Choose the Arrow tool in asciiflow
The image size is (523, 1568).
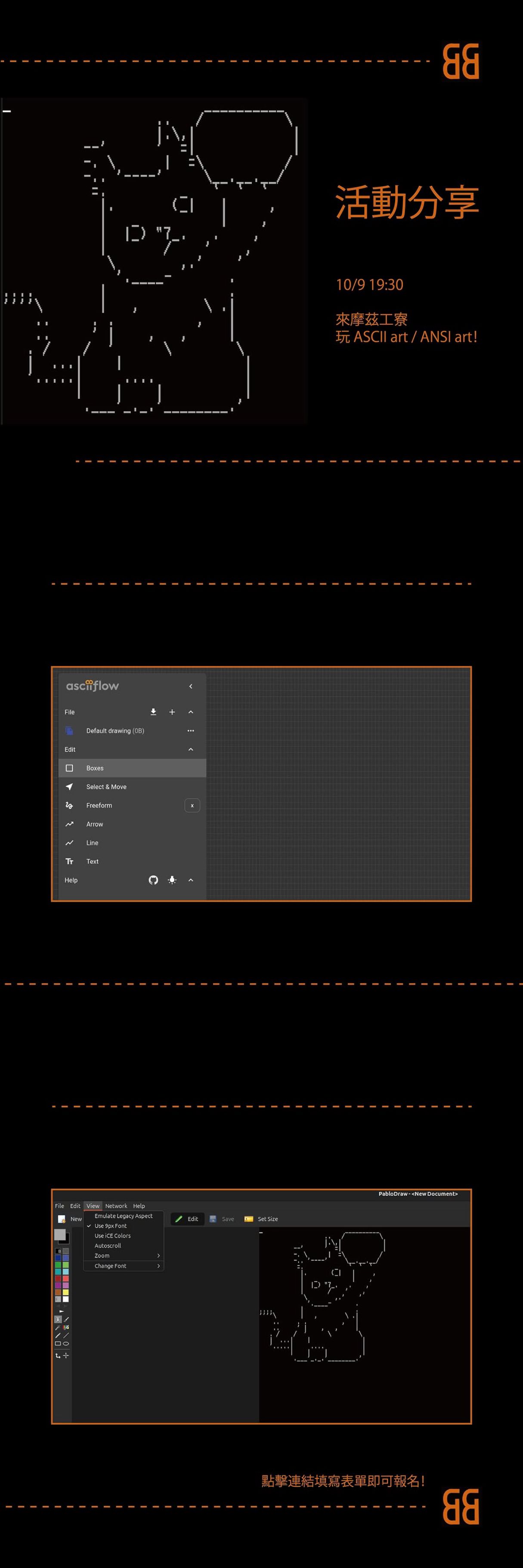click(94, 823)
